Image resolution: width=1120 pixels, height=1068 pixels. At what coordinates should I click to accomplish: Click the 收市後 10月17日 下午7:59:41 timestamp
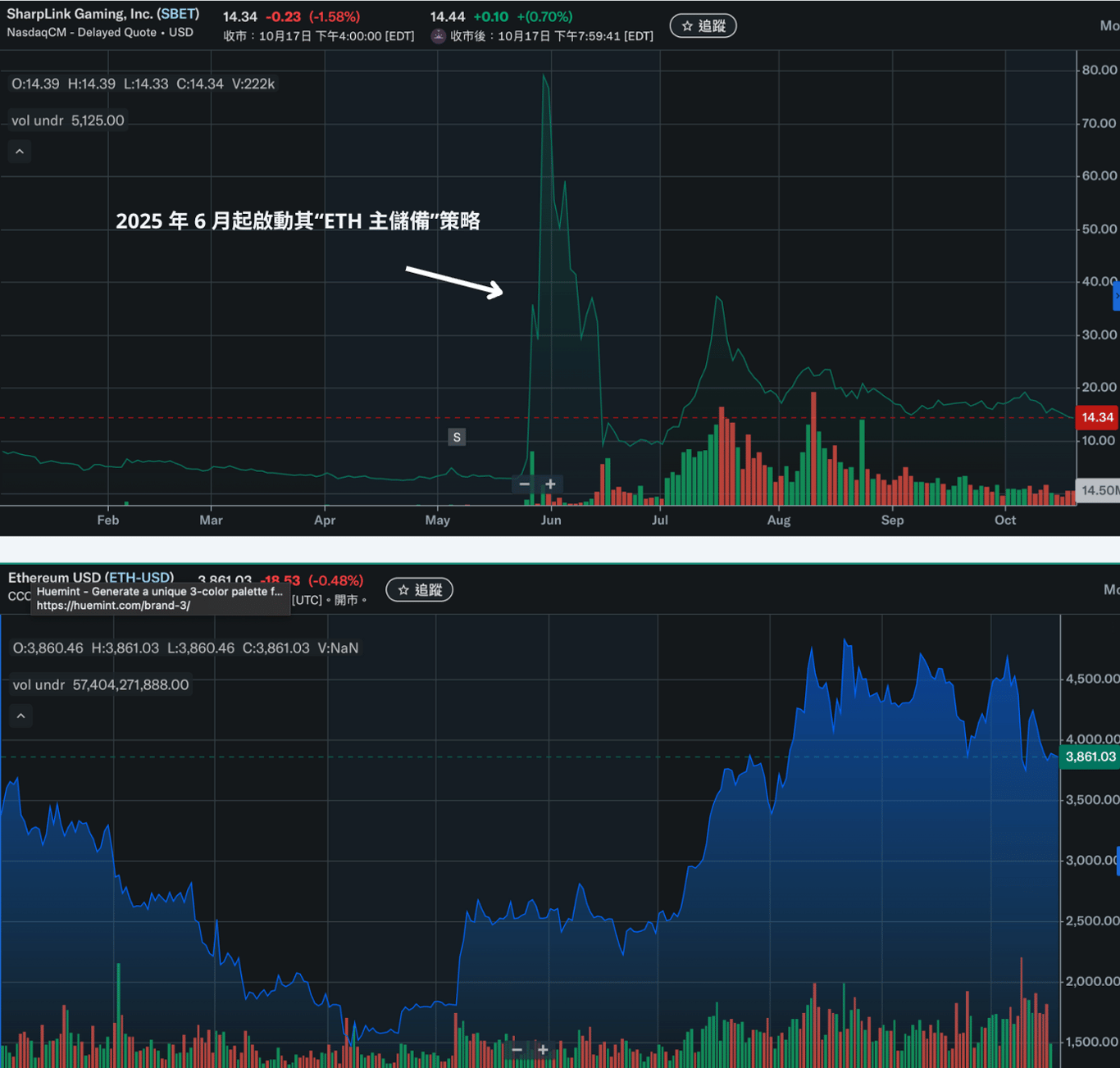pyautogui.click(x=552, y=36)
